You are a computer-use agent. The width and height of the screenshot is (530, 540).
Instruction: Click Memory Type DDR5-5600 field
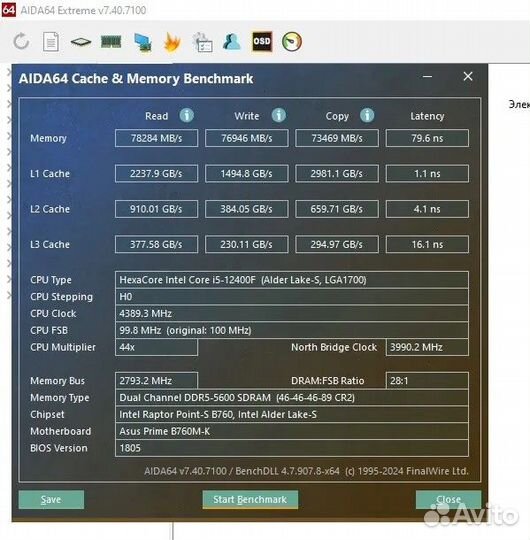(292, 397)
